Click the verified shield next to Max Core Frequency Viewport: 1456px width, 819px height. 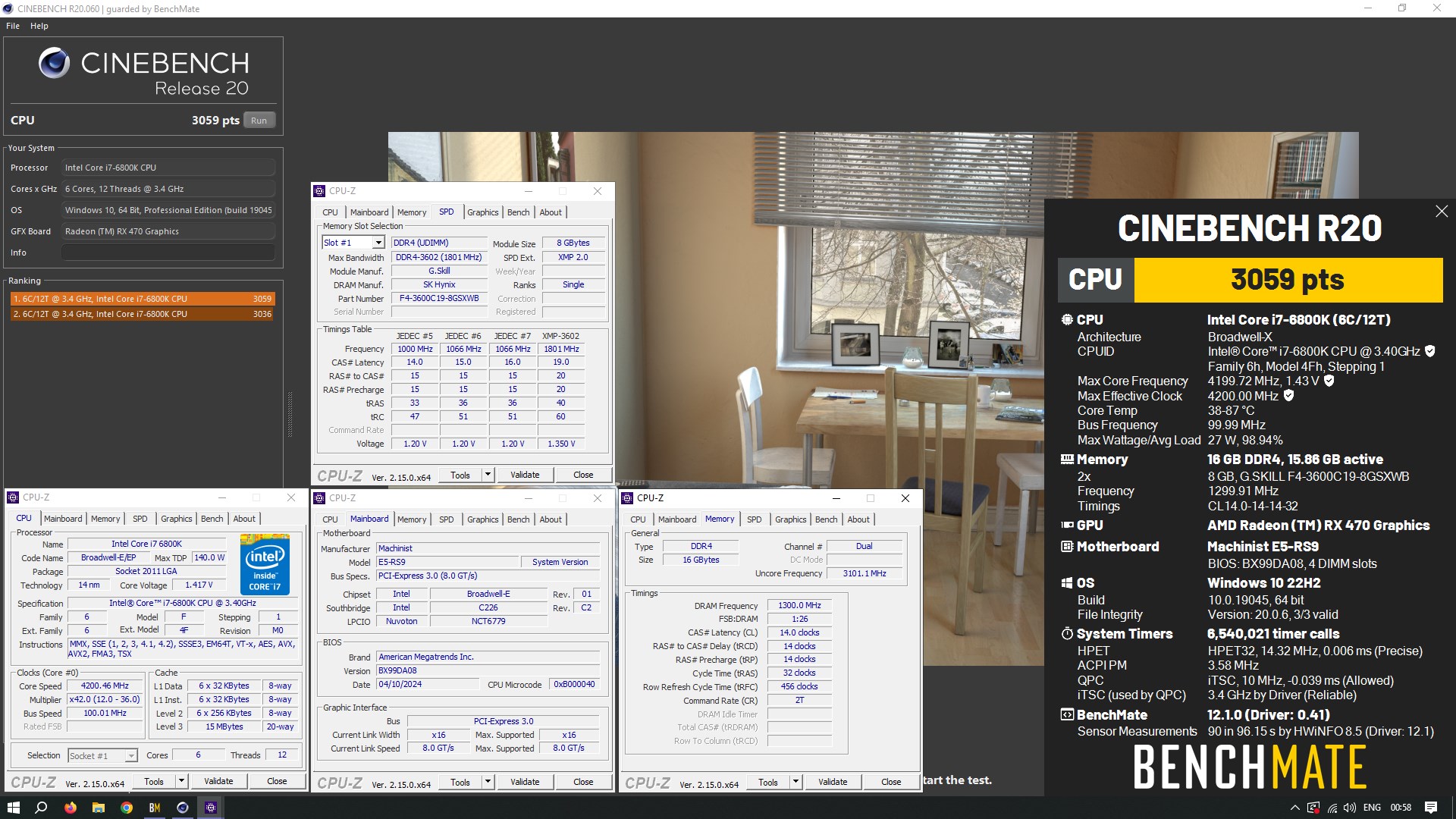tap(1329, 381)
